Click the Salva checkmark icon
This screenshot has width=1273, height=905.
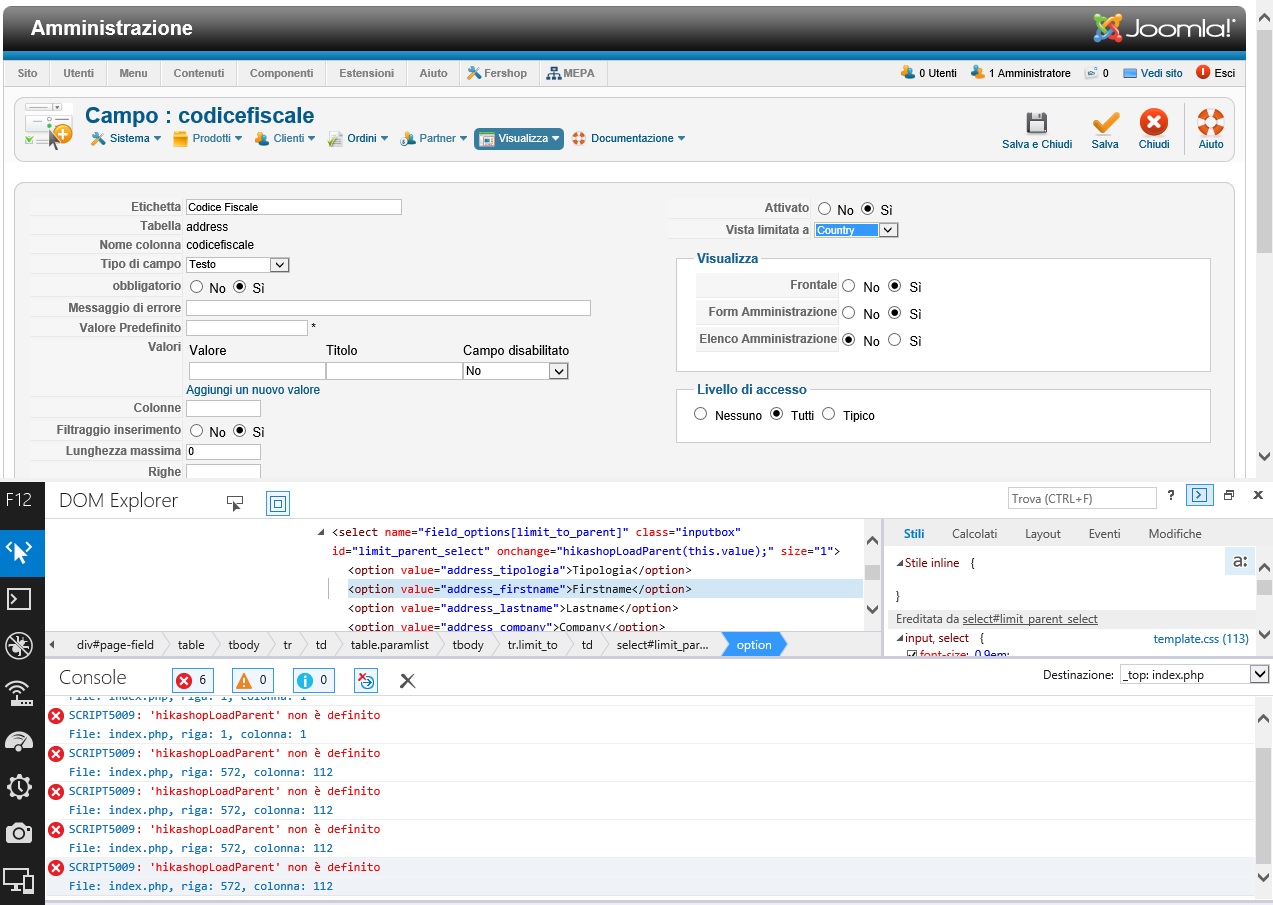tap(1105, 123)
